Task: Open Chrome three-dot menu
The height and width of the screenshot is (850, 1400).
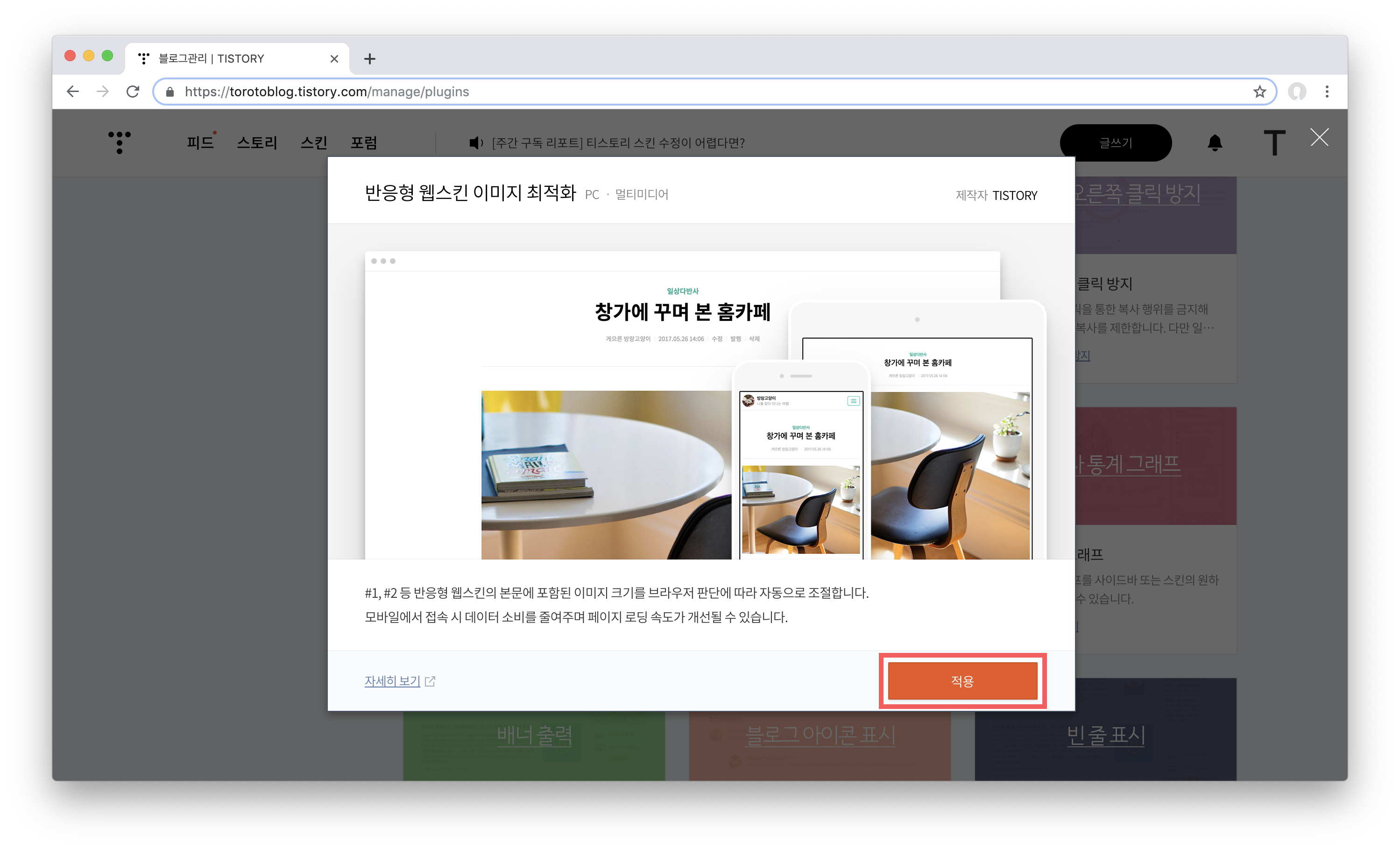Action: (1327, 92)
